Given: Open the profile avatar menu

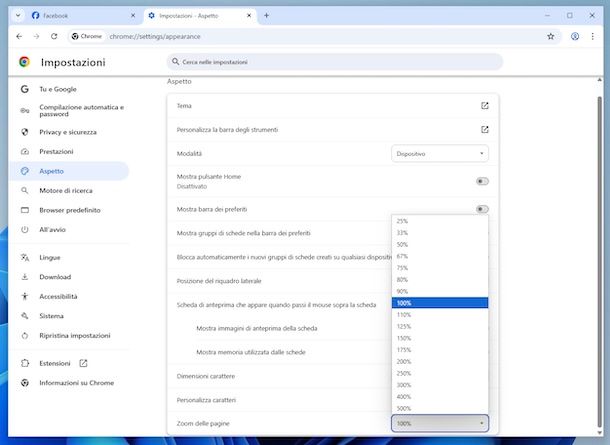Looking at the screenshot, I should (x=575, y=36).
